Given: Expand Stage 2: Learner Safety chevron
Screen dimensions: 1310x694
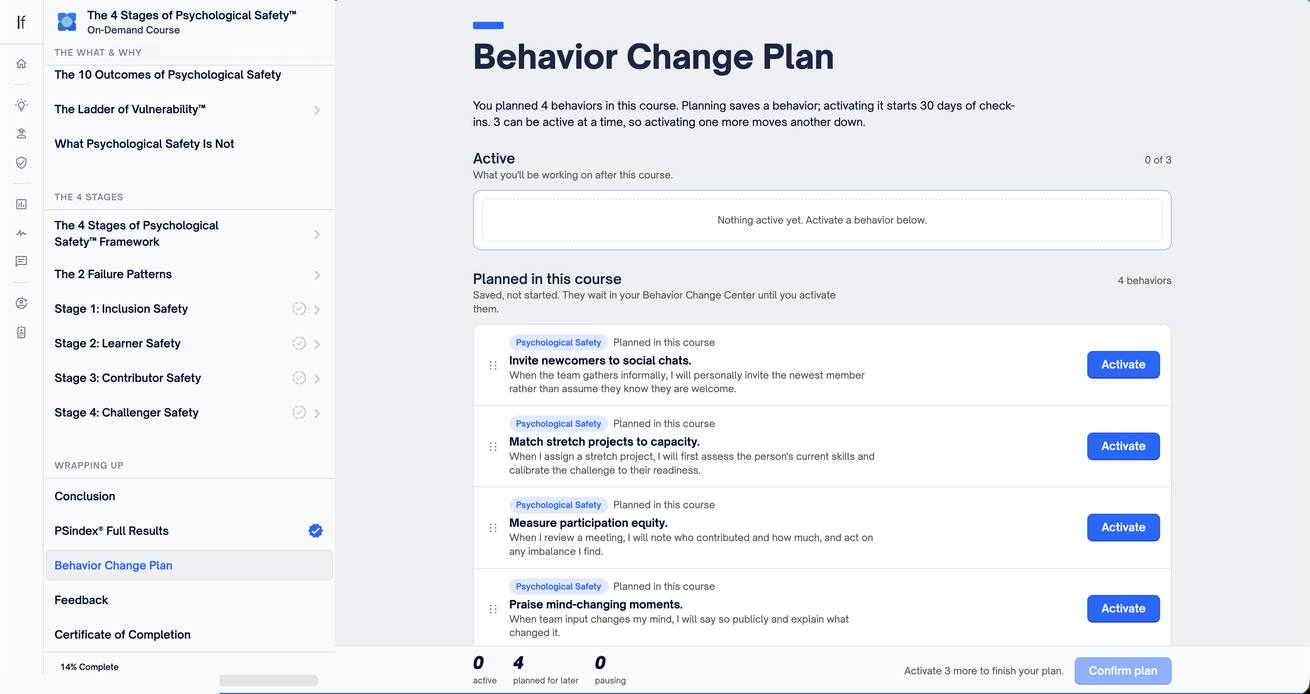Looking at the screenshot, I should (317, 344).
